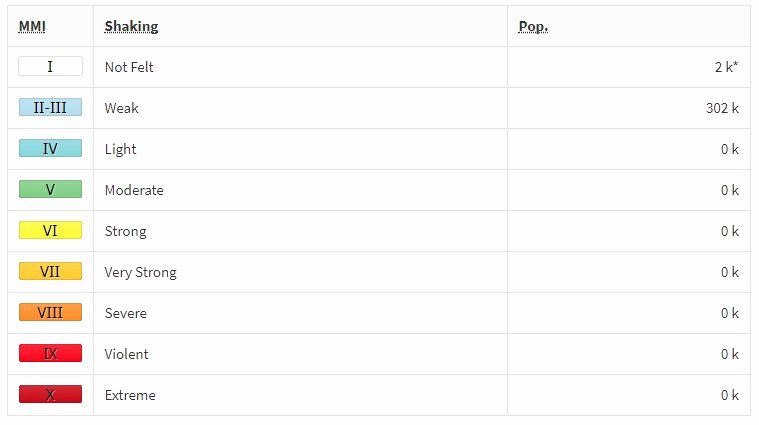Click the Moderate shaking label

coord(134,190)
